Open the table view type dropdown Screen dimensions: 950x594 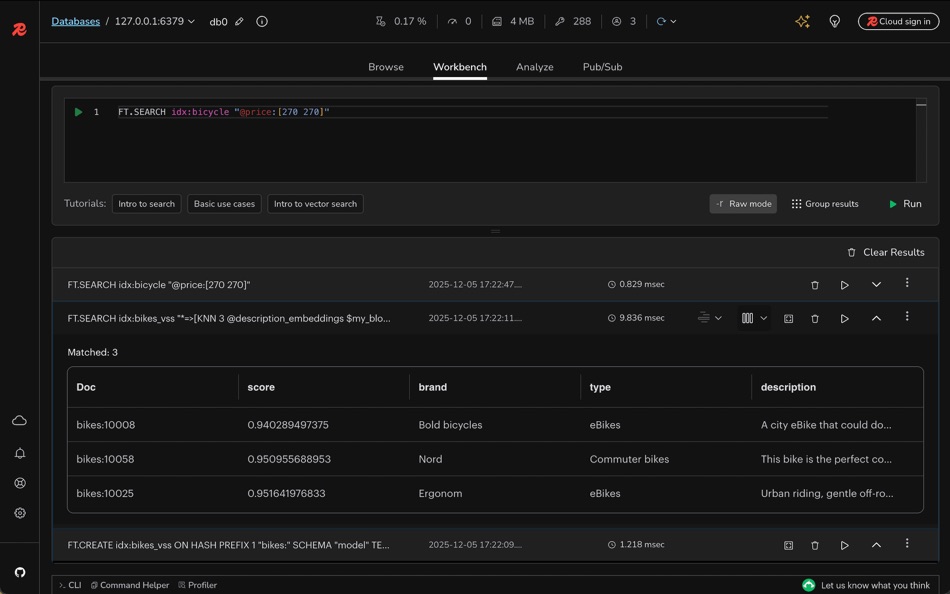(x=754, y=318)
